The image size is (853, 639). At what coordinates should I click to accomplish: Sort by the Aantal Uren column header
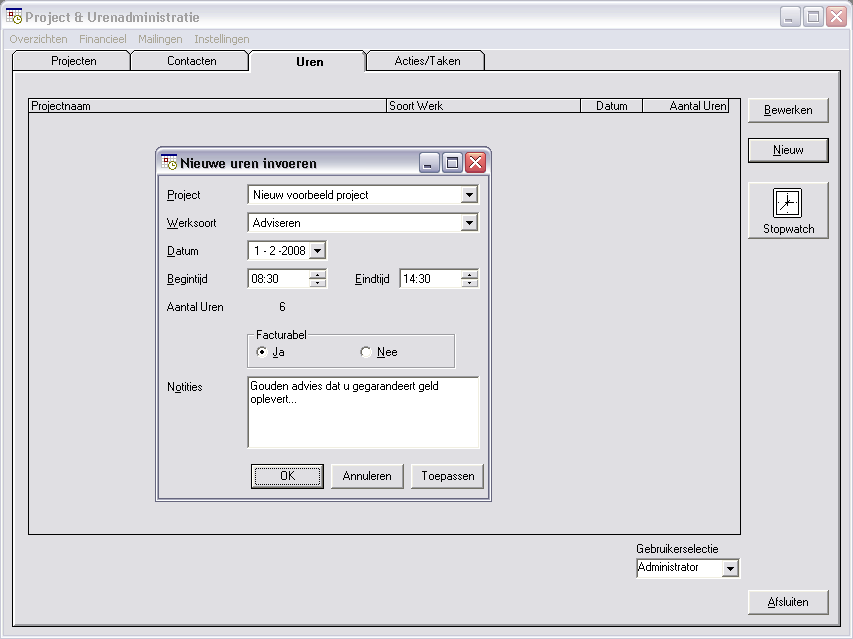[685, 106]
